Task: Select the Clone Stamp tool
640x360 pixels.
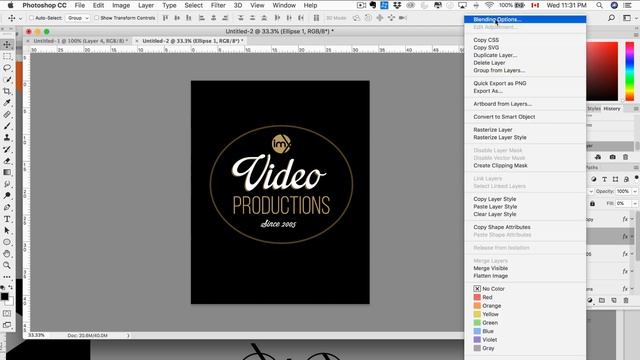Action: (7, 138)
